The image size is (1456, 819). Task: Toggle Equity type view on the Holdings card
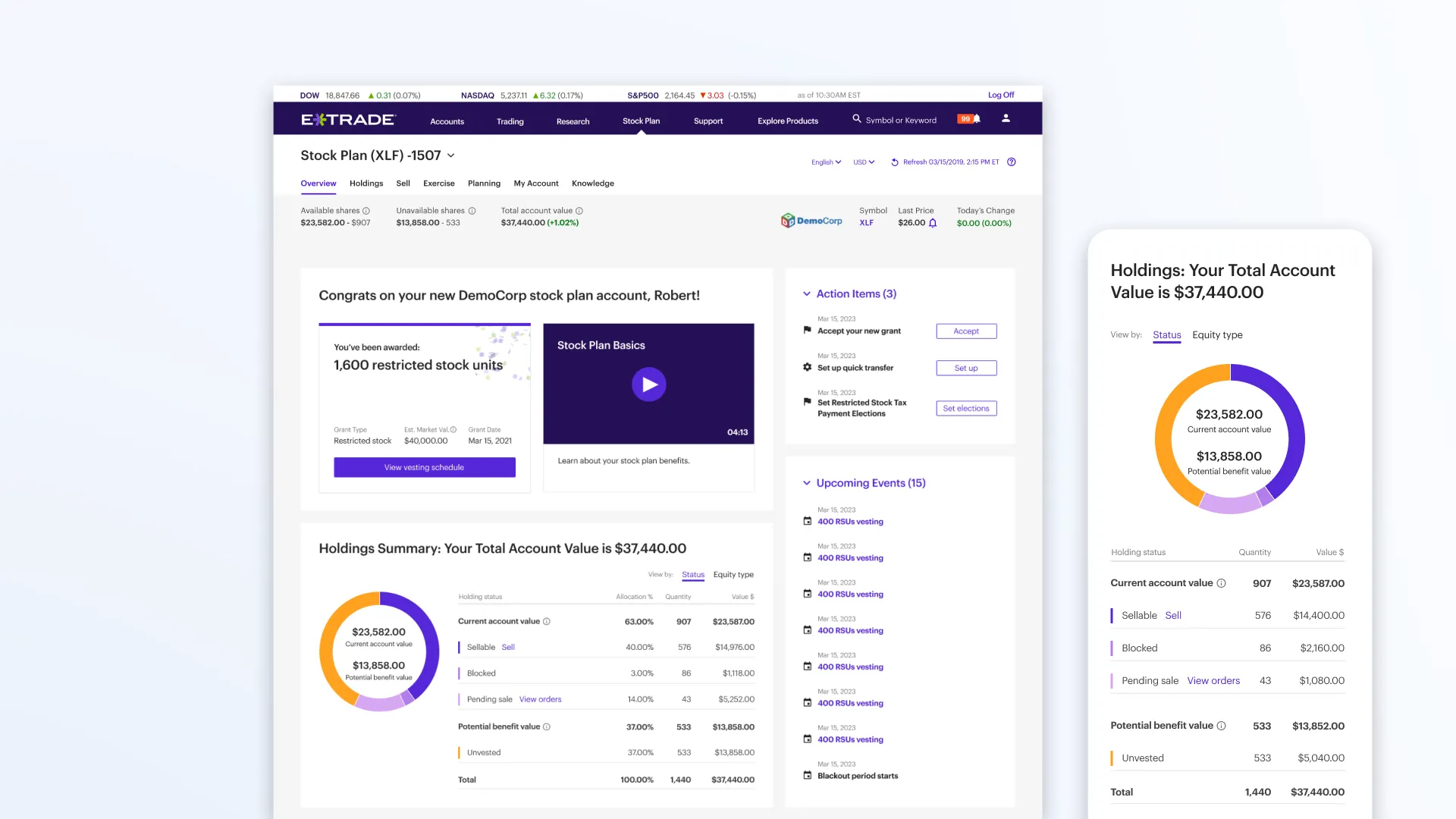click(1217, 334)
